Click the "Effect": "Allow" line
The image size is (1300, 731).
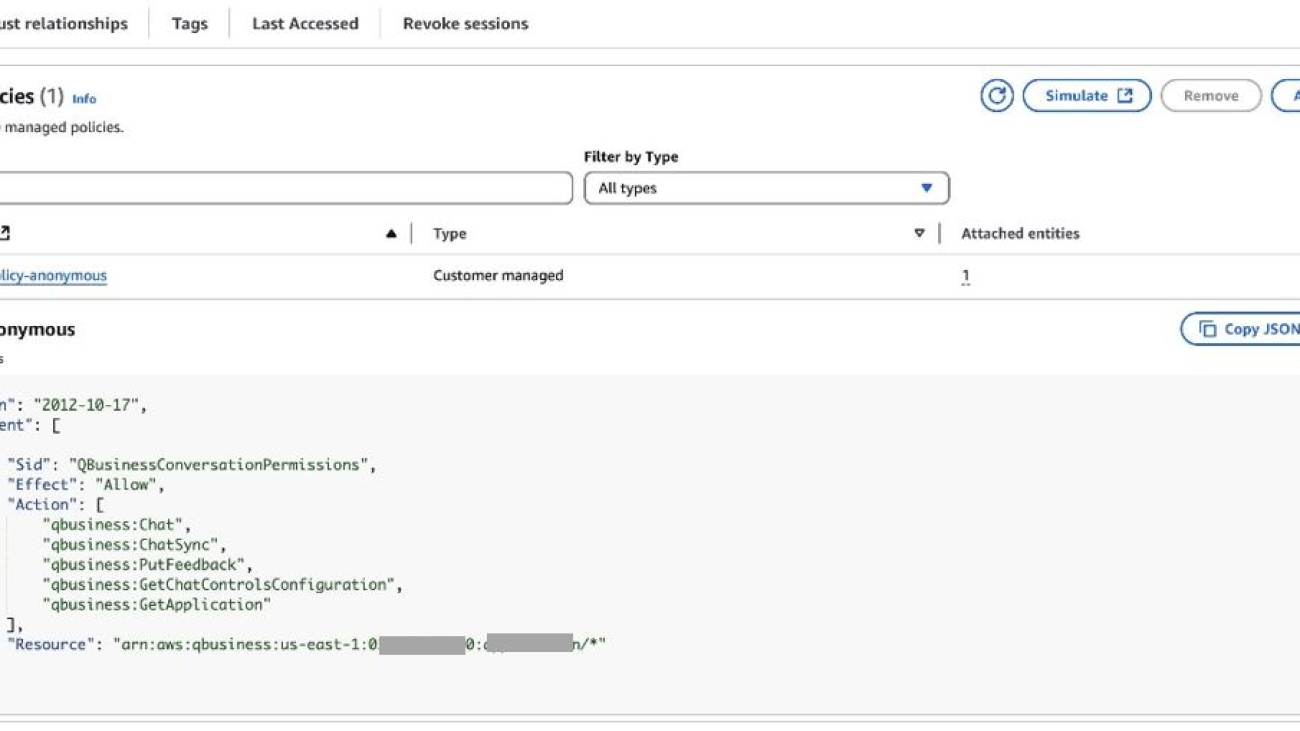(x=86, y=484)
